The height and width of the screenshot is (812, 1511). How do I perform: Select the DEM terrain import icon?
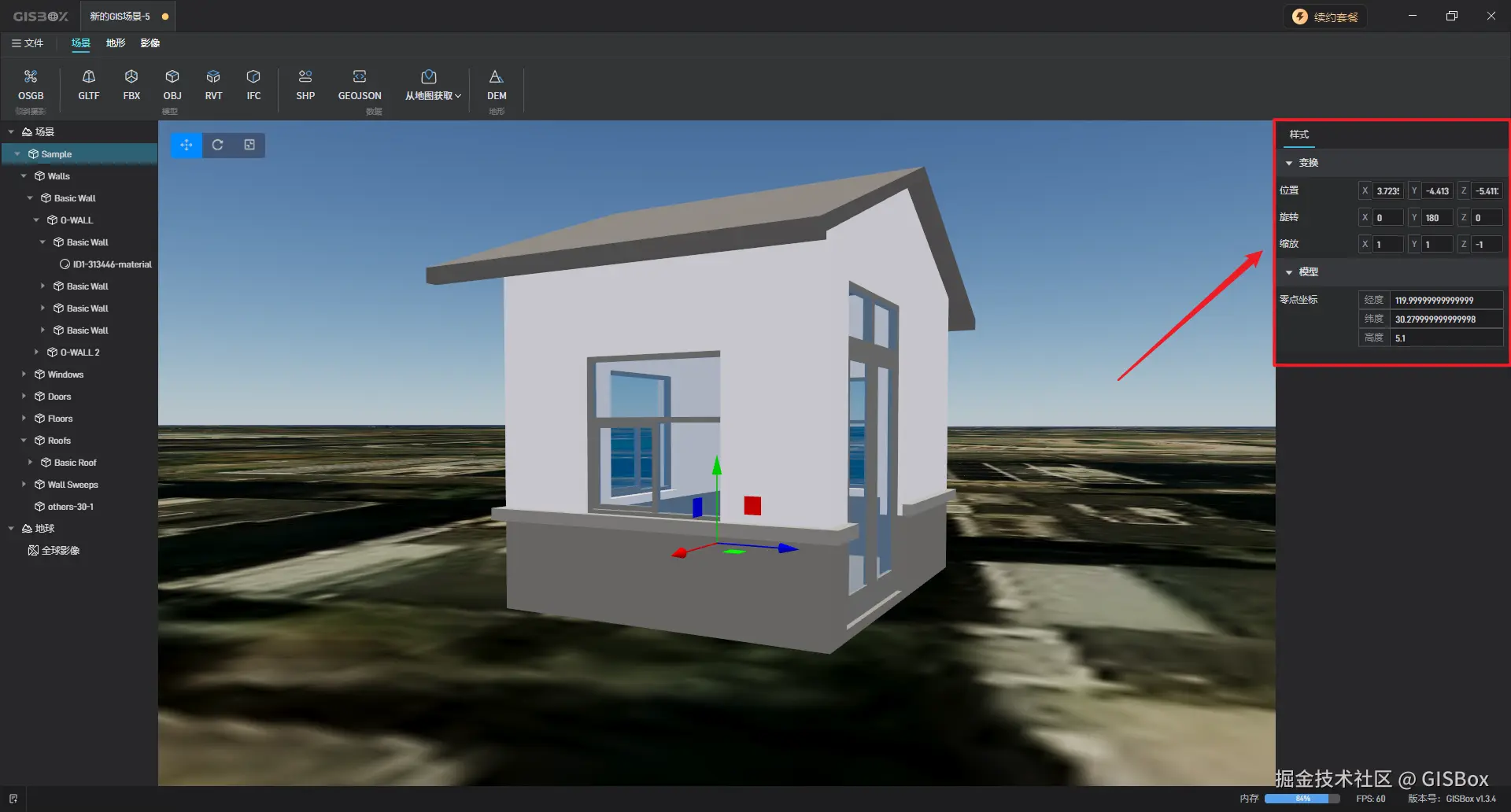click(x=496, y=85)
